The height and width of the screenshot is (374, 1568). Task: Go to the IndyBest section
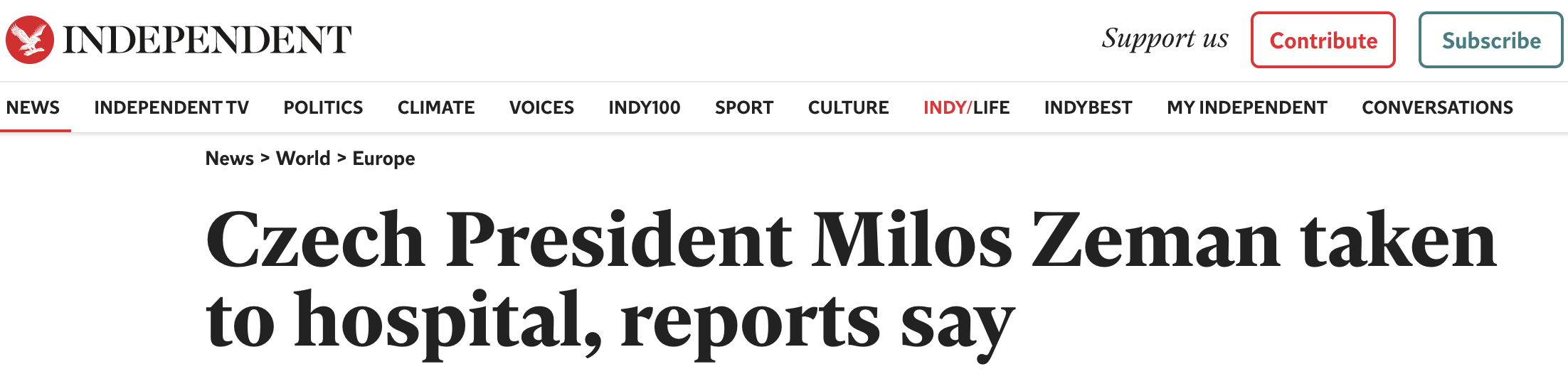1088,107
